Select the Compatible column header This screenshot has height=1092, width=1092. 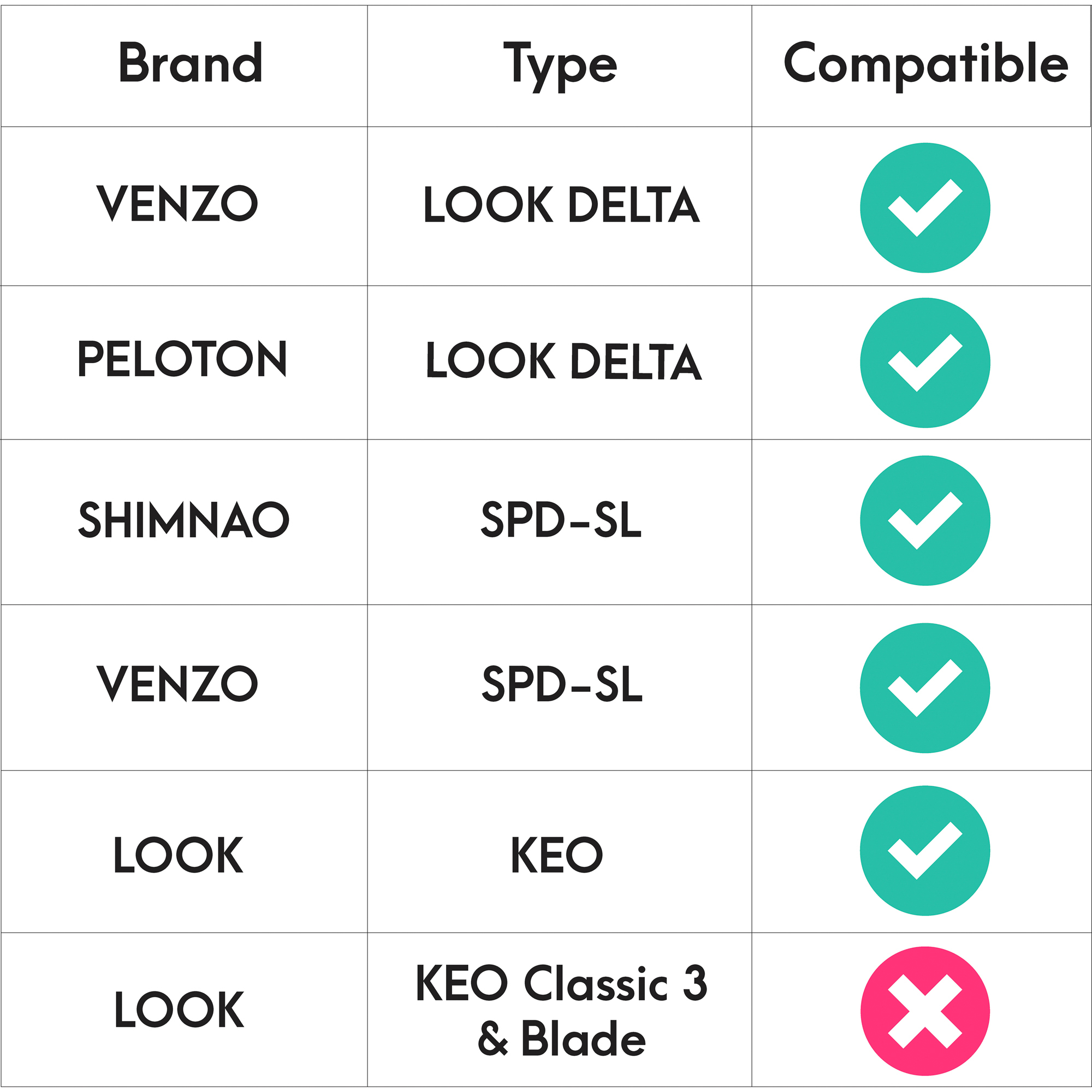pos(925,65)
